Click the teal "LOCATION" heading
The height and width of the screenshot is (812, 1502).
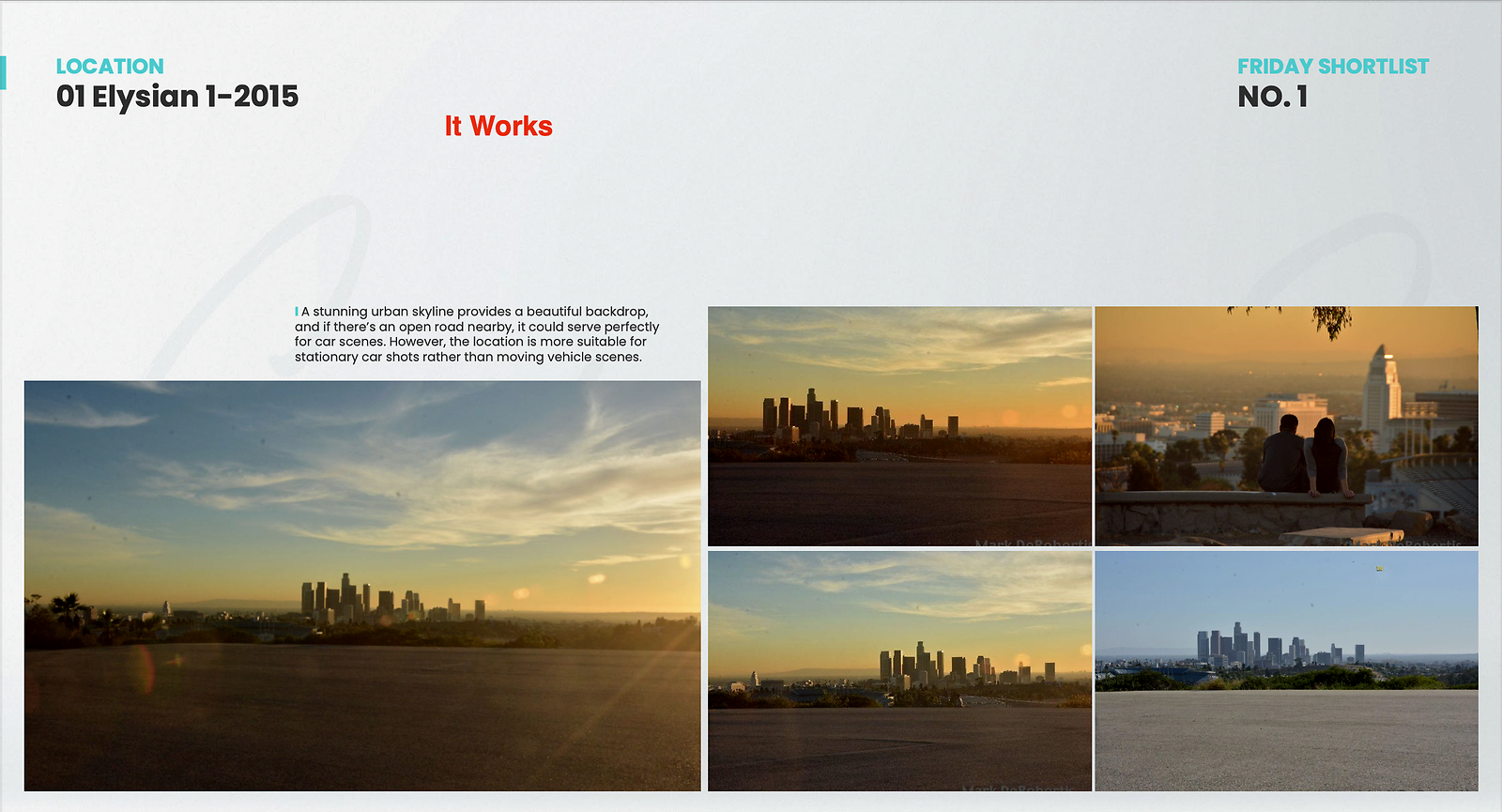click(110, 67)
